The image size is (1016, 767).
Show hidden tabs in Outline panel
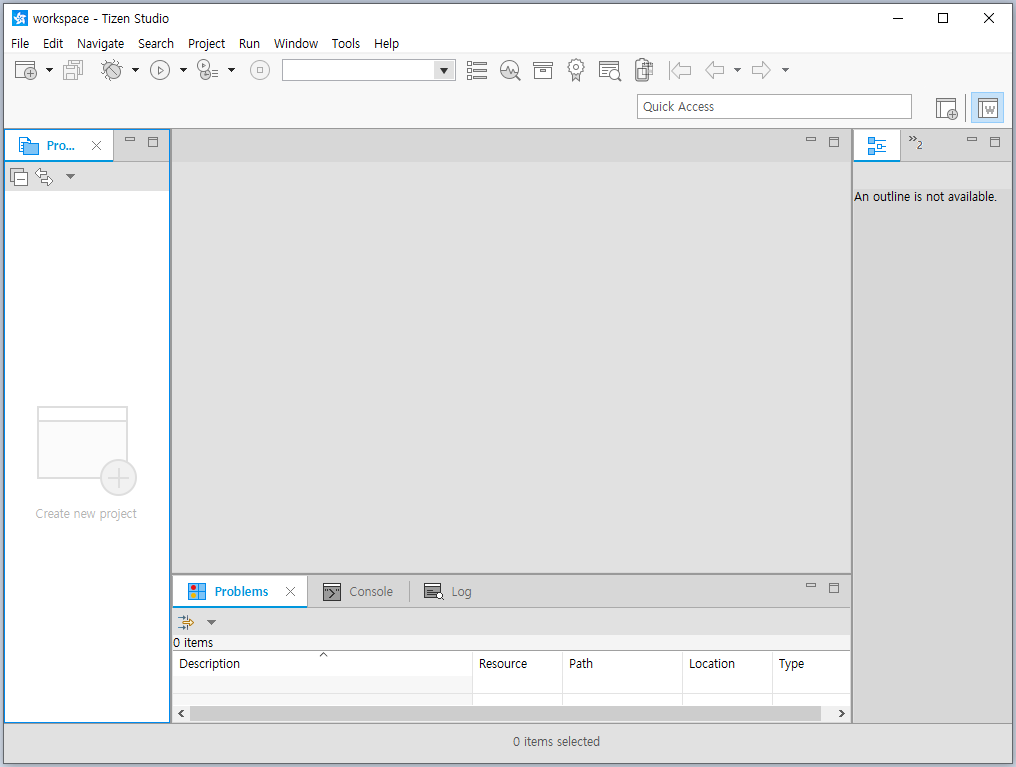(x=916, y=142)
